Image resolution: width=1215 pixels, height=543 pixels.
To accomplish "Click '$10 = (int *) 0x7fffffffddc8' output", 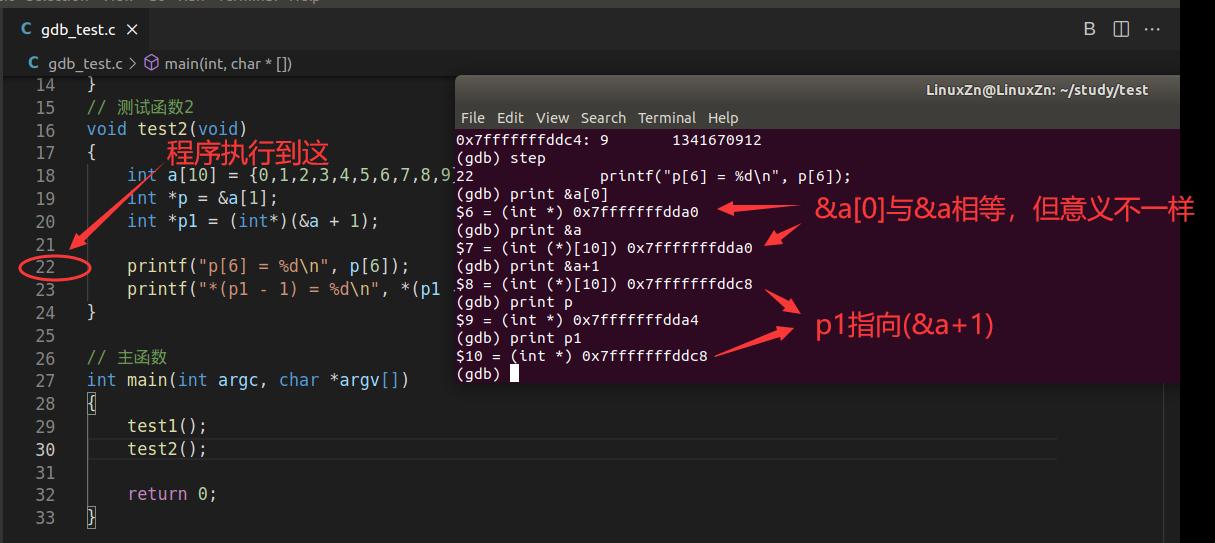I will [x=582, y=356].
